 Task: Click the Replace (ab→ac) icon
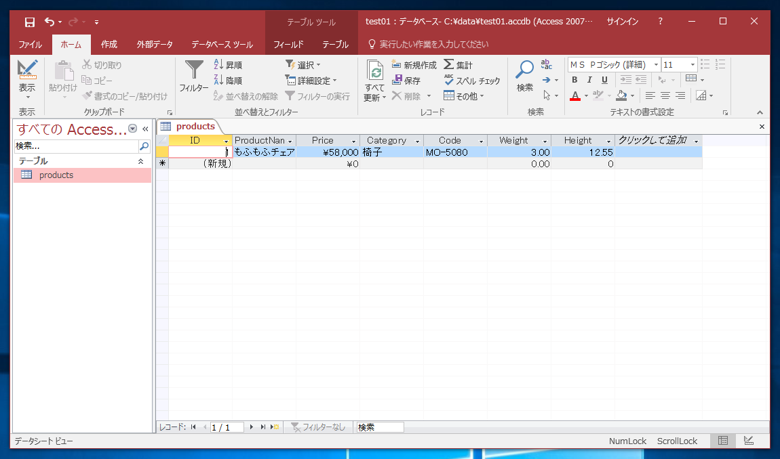tap(547, 65)
